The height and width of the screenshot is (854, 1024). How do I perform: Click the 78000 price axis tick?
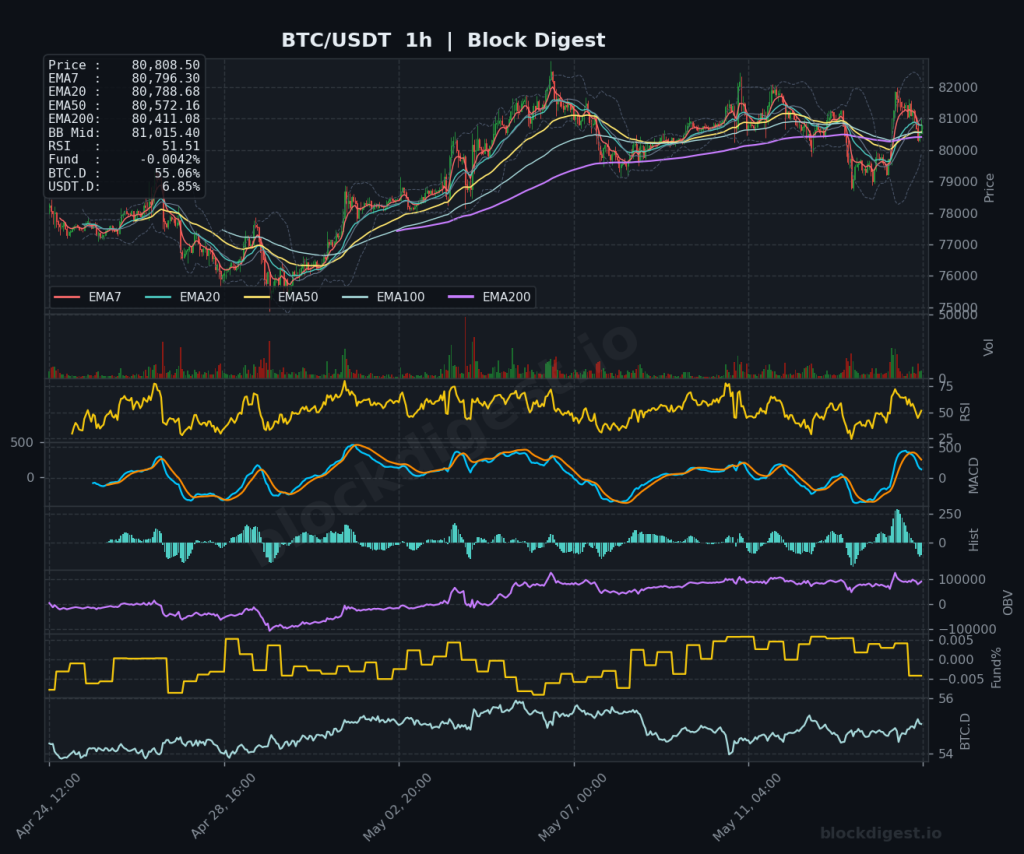point(957,214)
